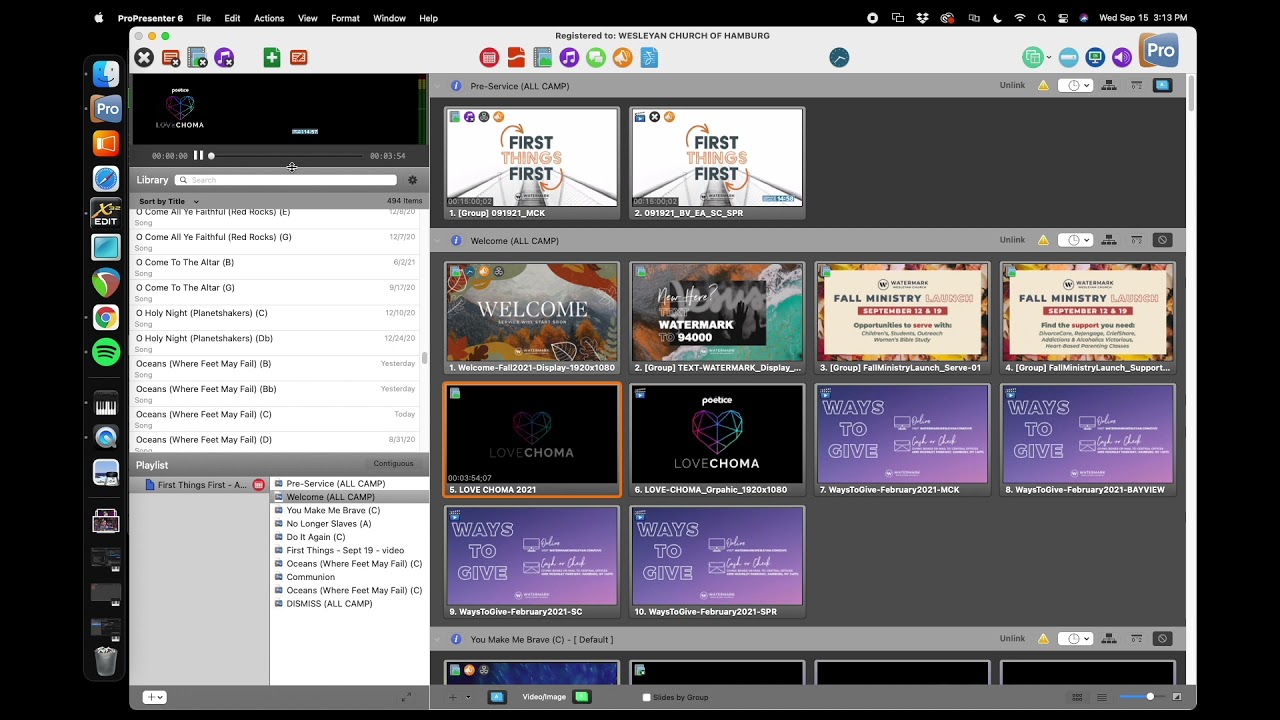Switch to grid view icon at bottom right
The width and height of the screenshot is (1280, 720).
(x=1077, y=697)
